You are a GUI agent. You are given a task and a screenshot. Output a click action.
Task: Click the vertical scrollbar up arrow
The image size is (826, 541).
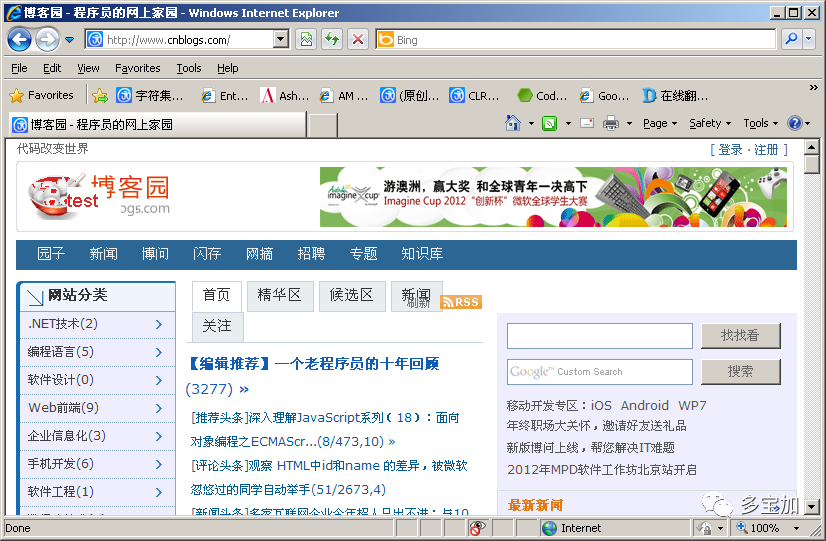812,147
